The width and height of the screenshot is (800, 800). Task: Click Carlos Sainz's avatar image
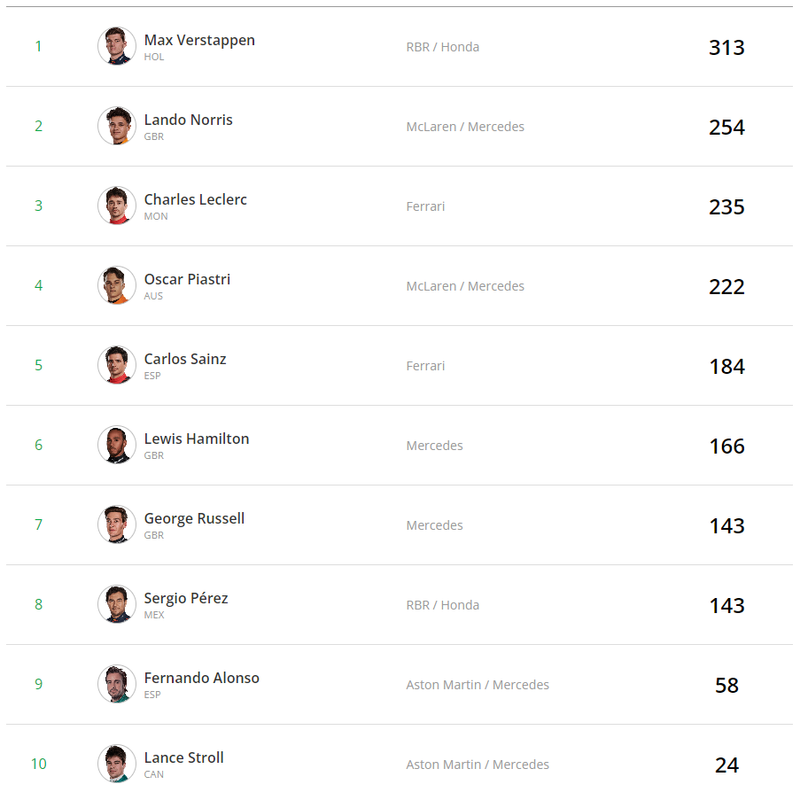coord(117,365)
